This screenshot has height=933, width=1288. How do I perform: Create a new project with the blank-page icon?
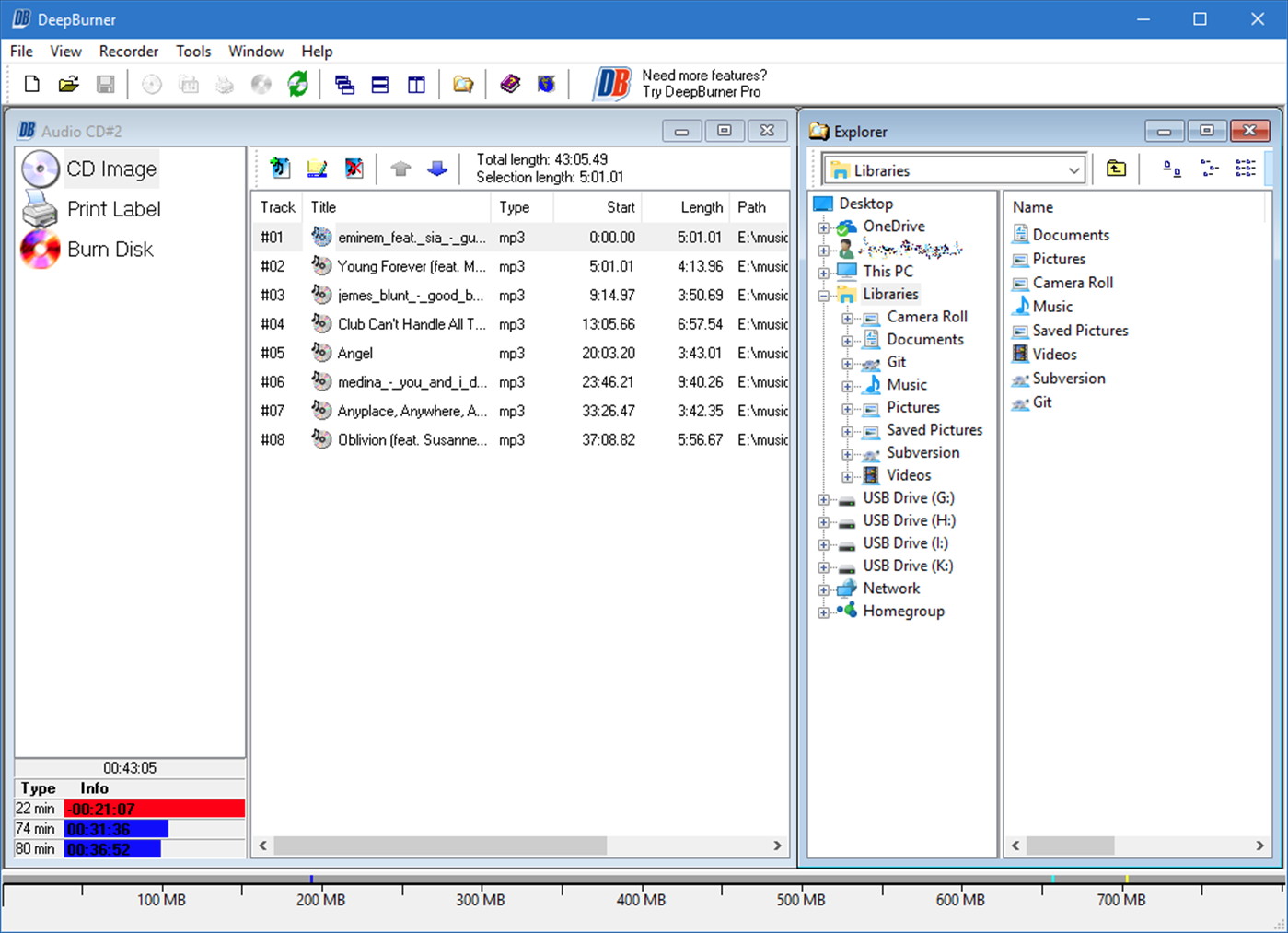point(32,85)
